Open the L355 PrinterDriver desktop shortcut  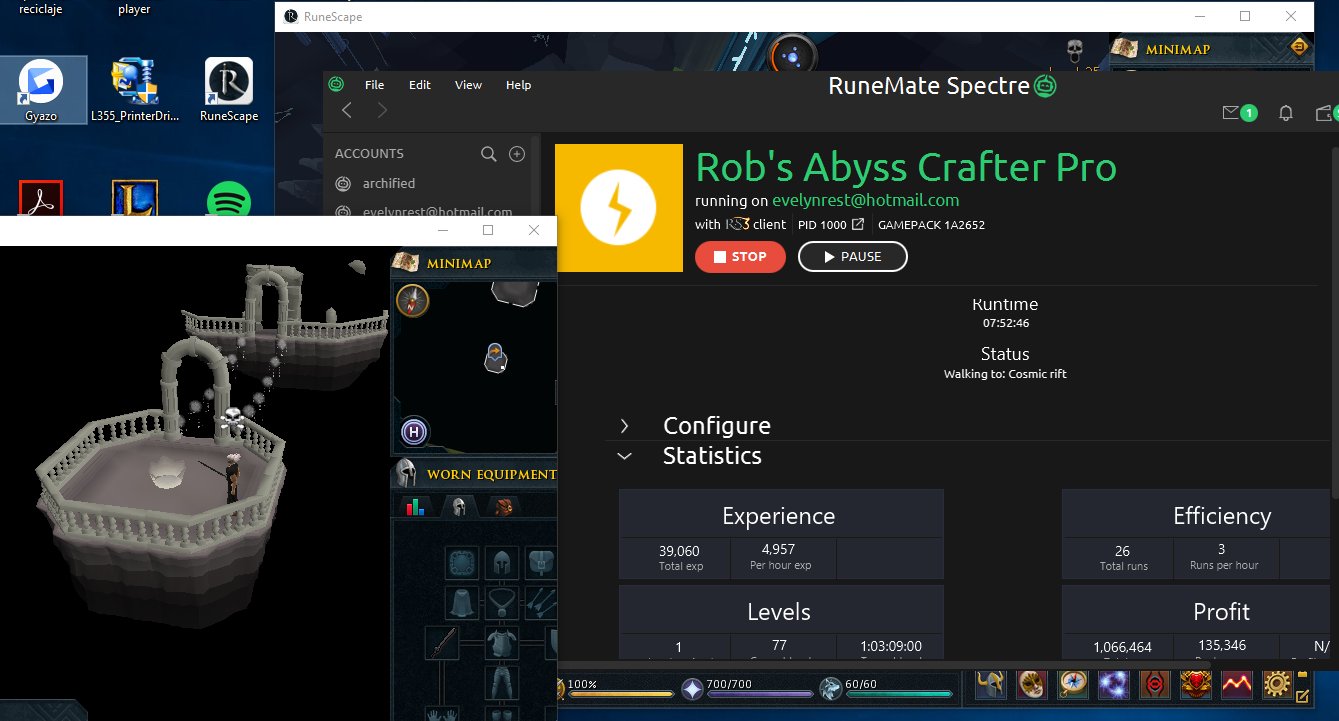point(134,90)
